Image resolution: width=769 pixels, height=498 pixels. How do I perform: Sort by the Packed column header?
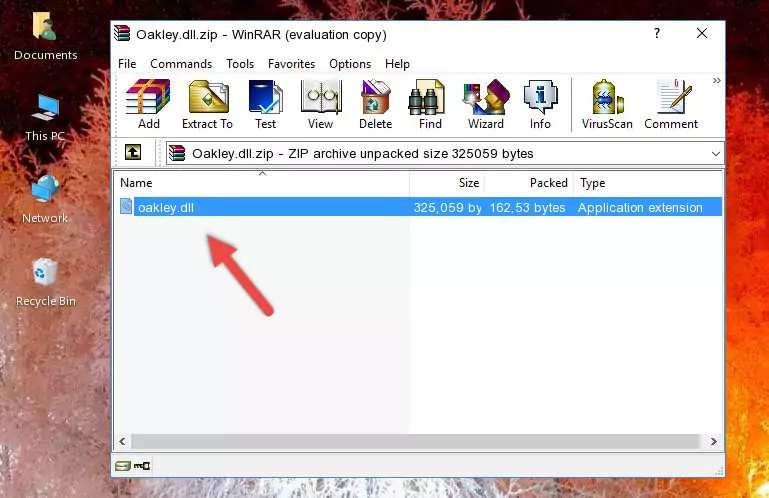pos(529,183)
